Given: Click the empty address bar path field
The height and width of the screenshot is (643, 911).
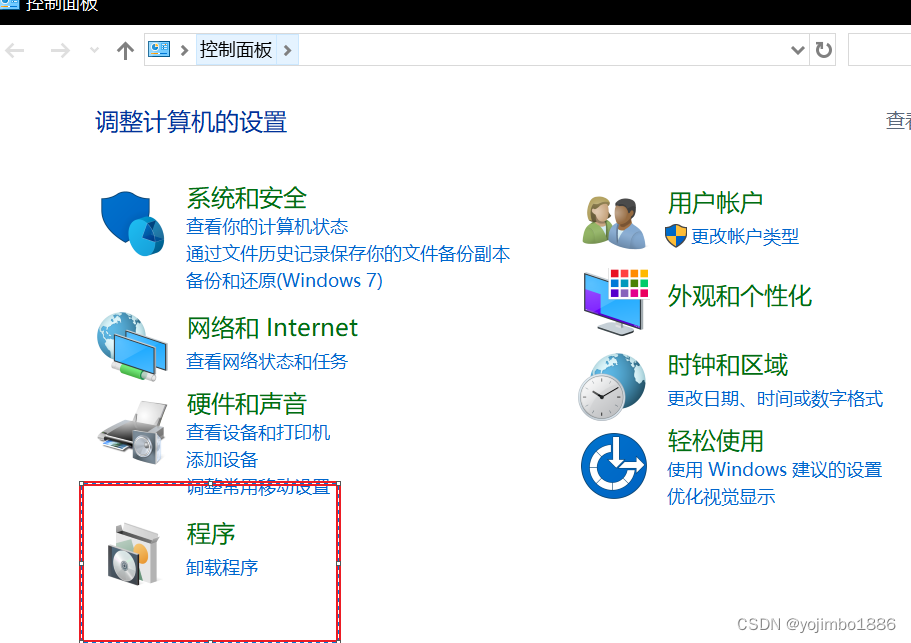Looking at the screenshot, I should click(x=543, y=50).
